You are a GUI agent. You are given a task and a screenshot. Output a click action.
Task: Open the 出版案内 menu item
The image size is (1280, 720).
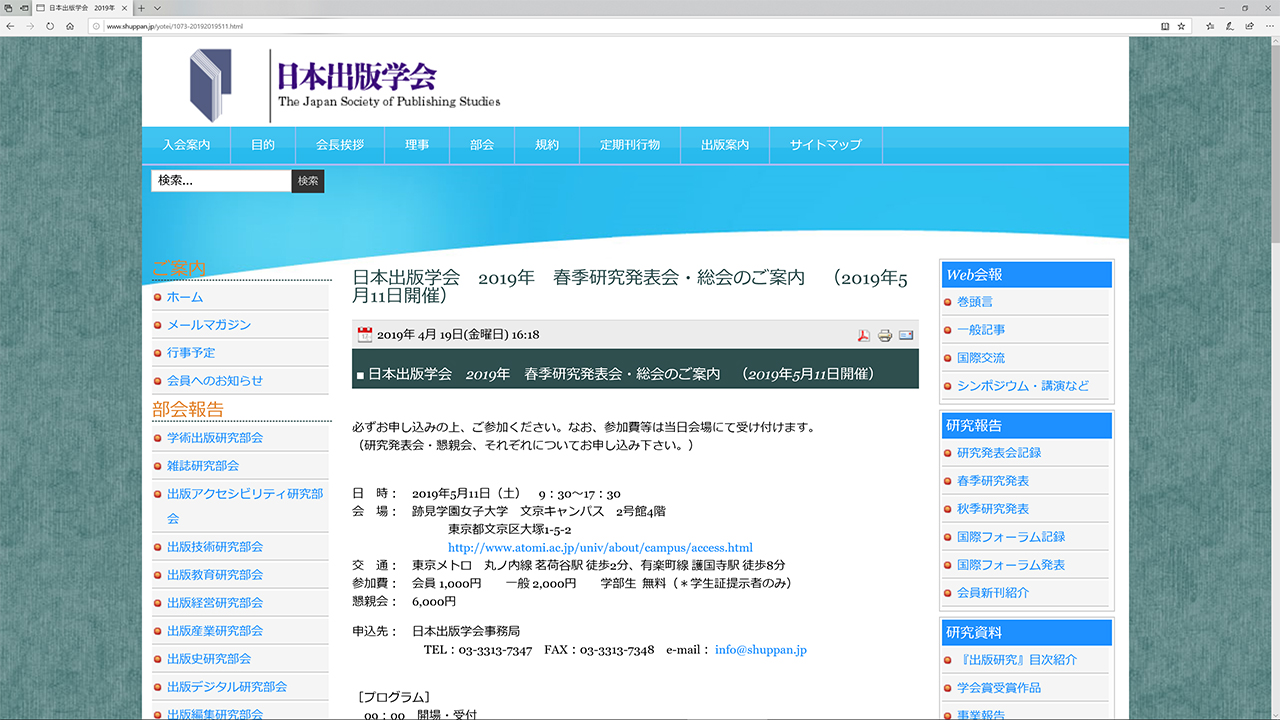pyautogui.click(x=725, y=145)
